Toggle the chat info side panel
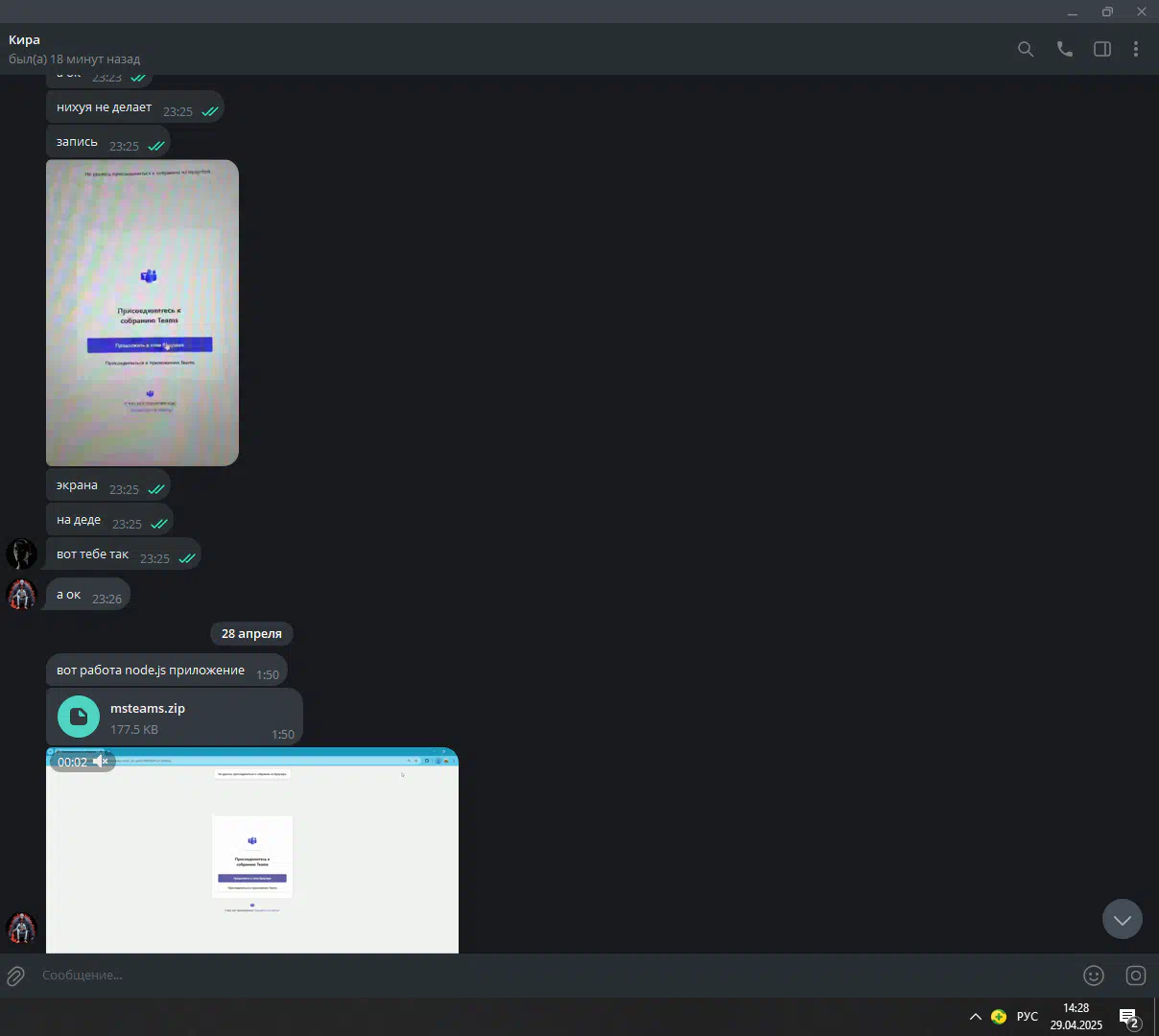The height and width of the screenshot is (1036, 1159). [x=1102, y=49]
